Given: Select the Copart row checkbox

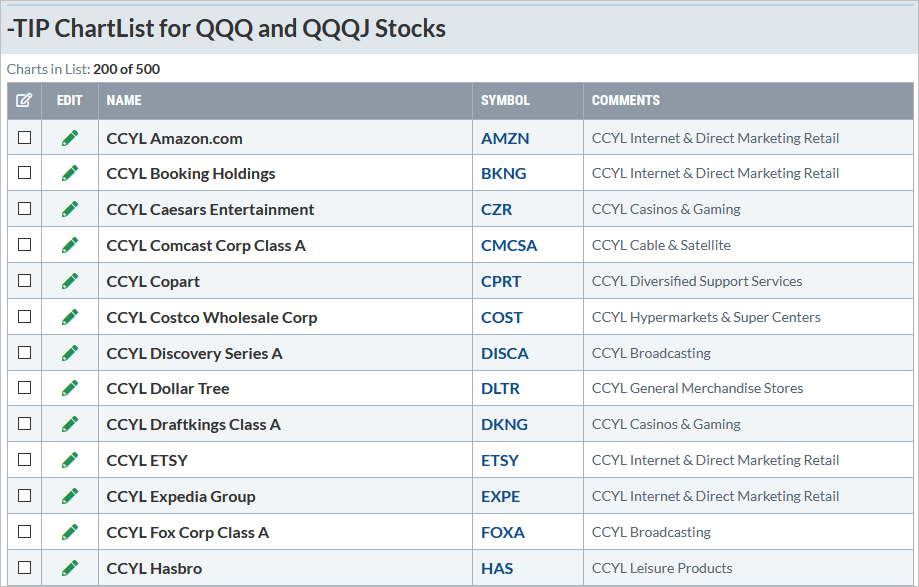Looking at the screenshot, I should (25, 281).
